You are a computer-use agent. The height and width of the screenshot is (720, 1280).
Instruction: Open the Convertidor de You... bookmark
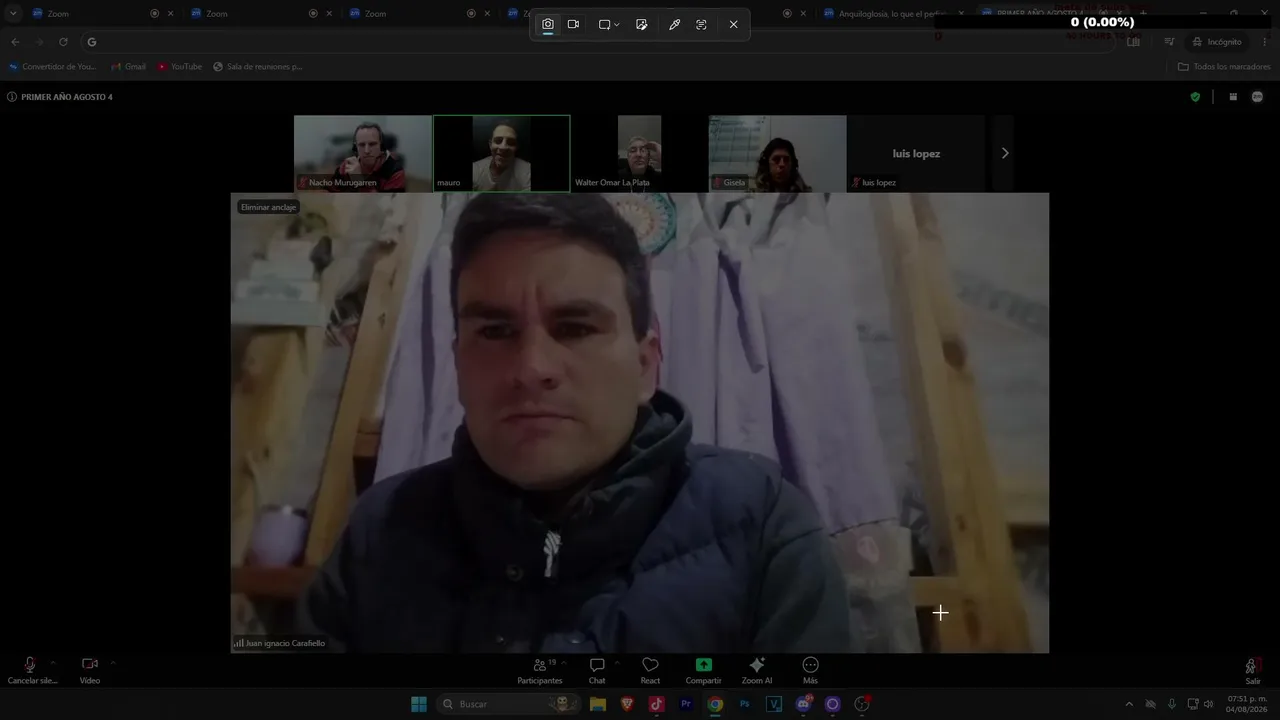pyautogui.click(x=53, y=67)
